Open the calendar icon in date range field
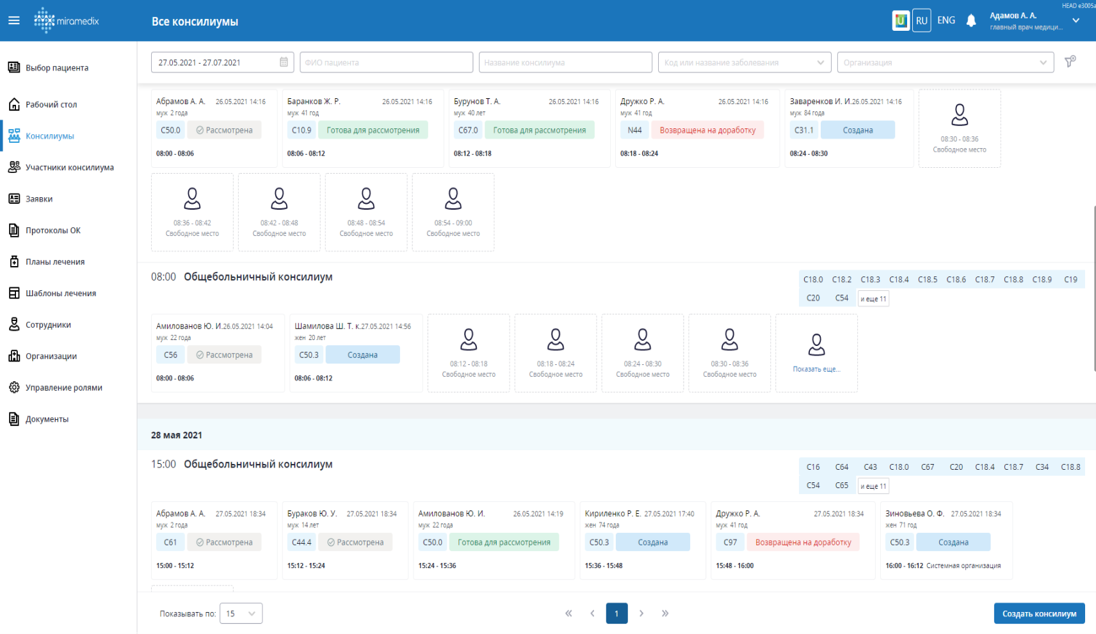 (283, 62)
